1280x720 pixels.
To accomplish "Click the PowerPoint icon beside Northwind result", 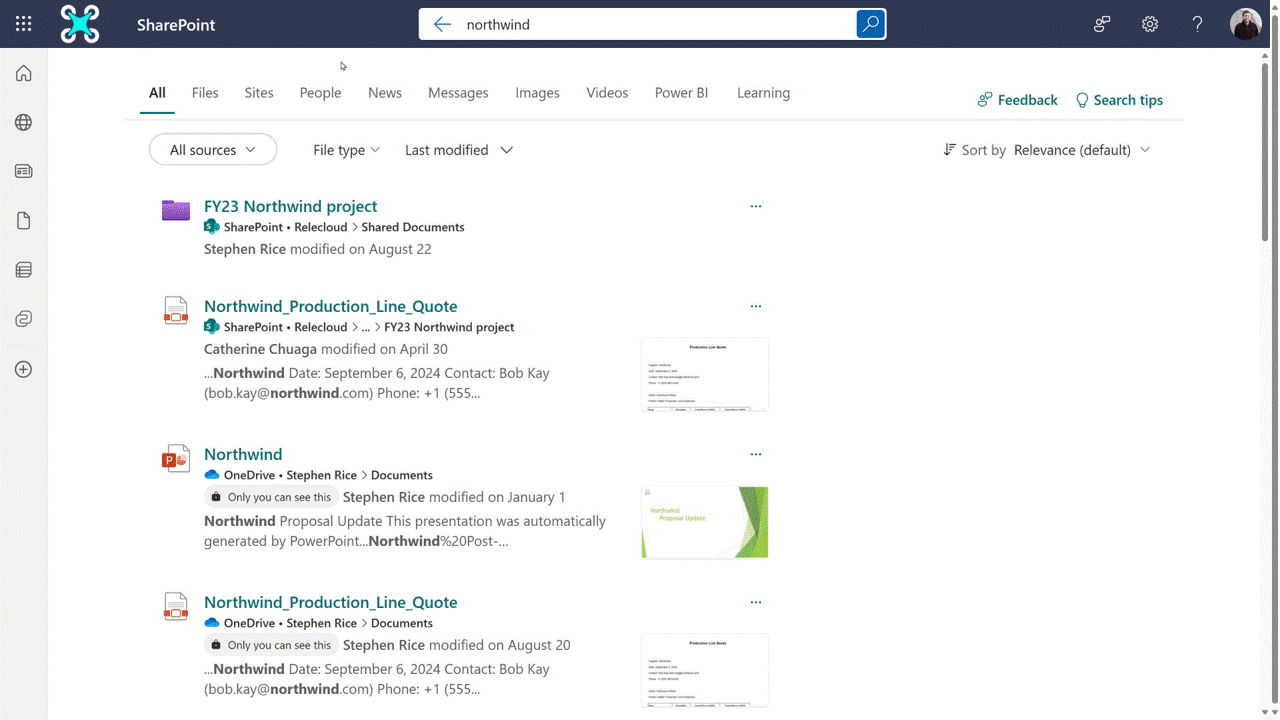I will (x=176, y=458).
